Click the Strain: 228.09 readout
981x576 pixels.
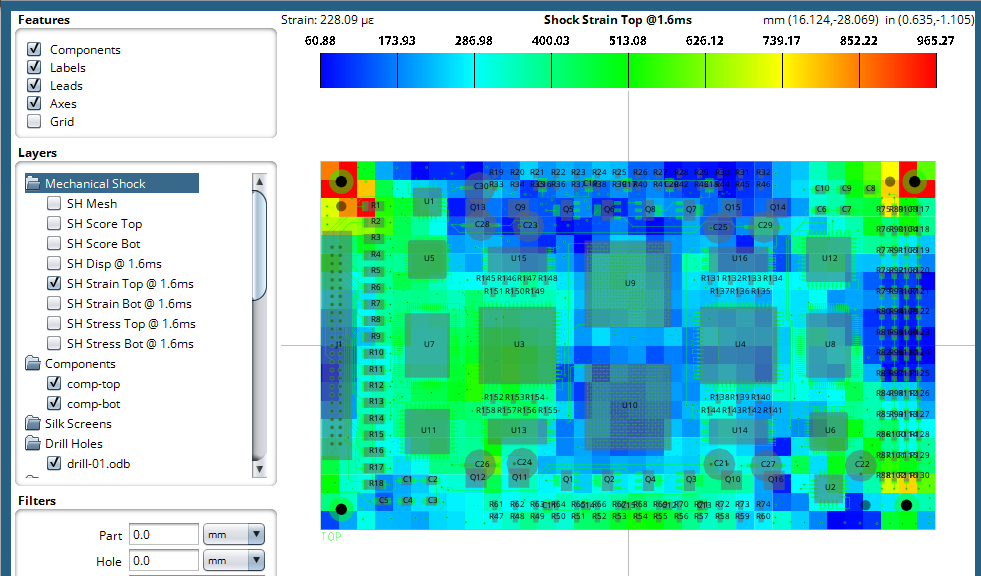coord(327,20)
